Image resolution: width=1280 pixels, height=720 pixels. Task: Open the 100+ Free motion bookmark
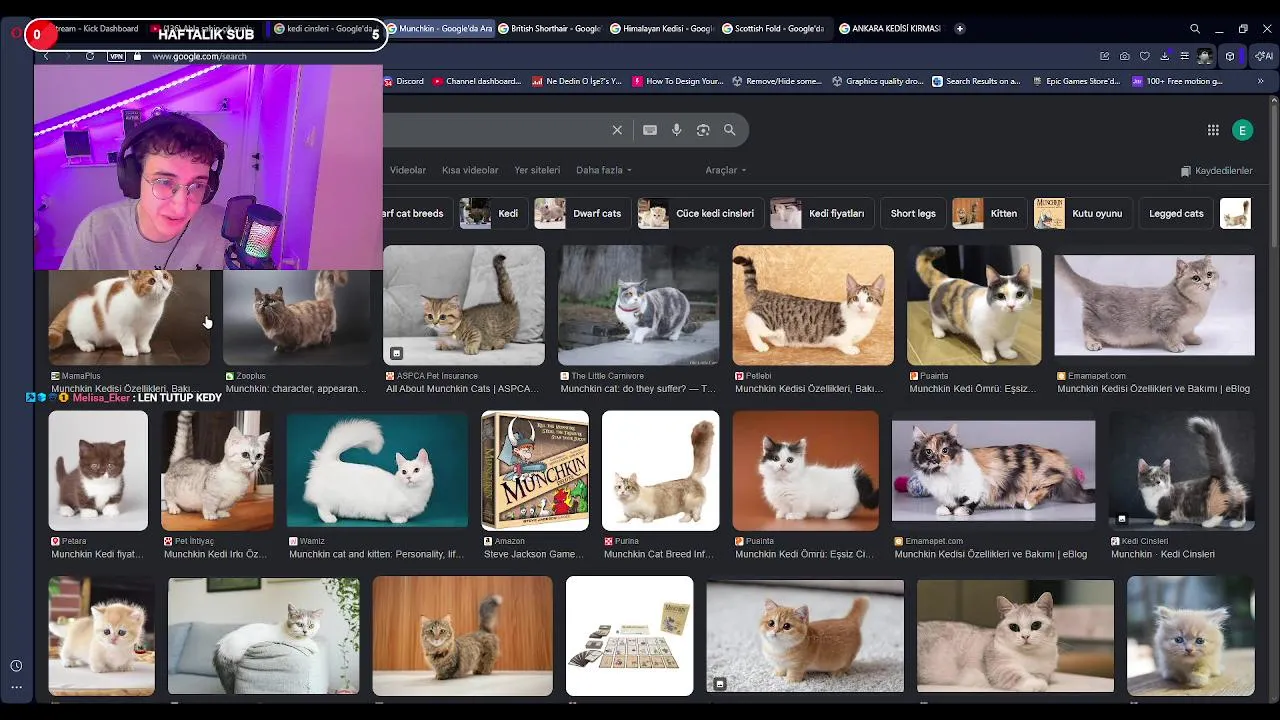click(x=1177, y=81)
